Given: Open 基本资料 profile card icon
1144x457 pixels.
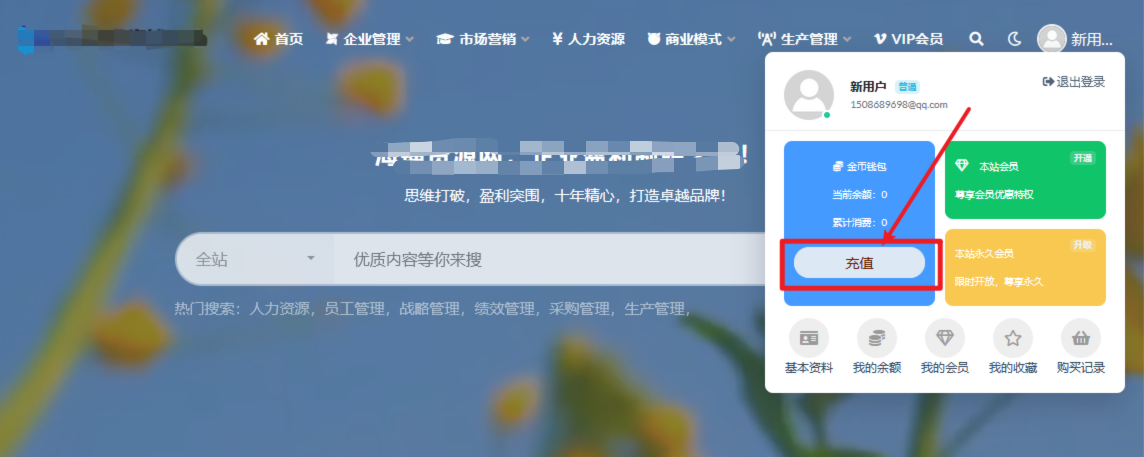Looking at the screenshot, I should (x=808, y=338).
